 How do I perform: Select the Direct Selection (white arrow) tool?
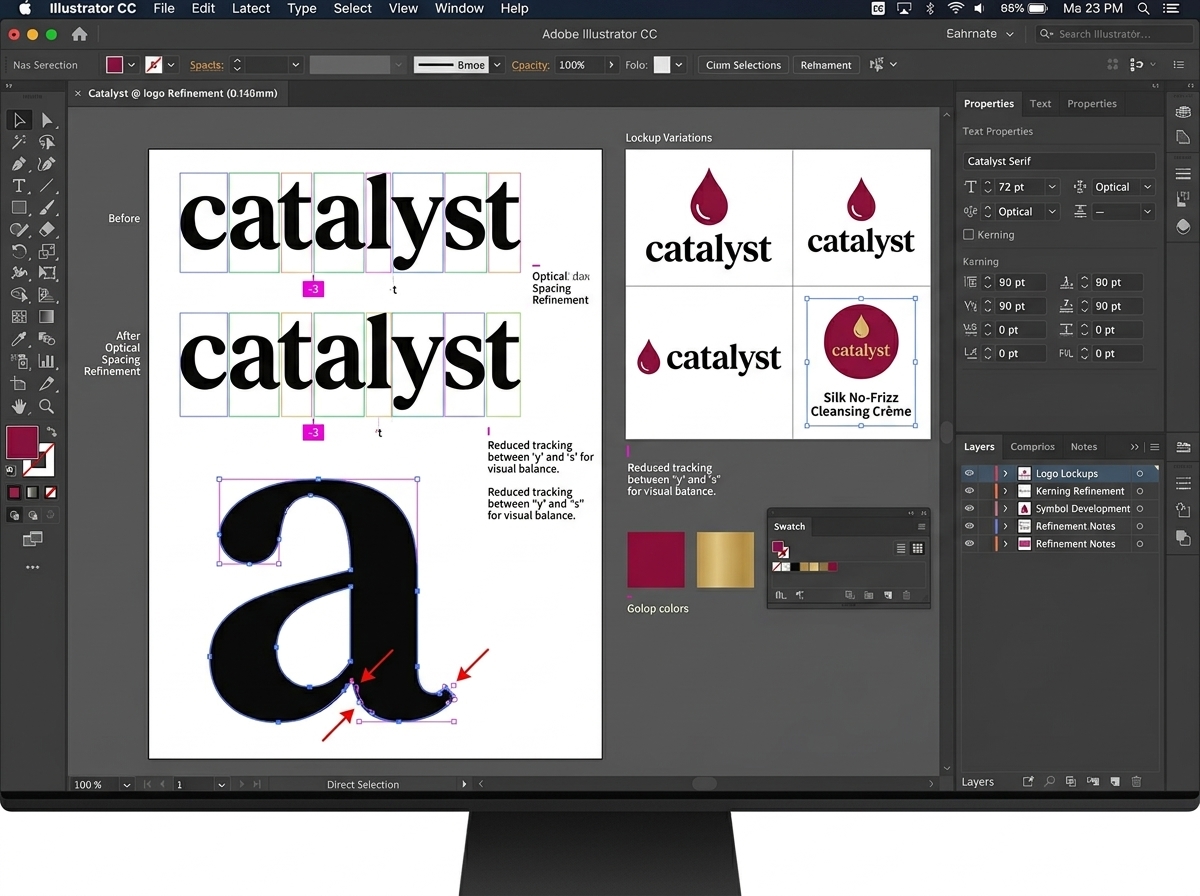point(46,120)
